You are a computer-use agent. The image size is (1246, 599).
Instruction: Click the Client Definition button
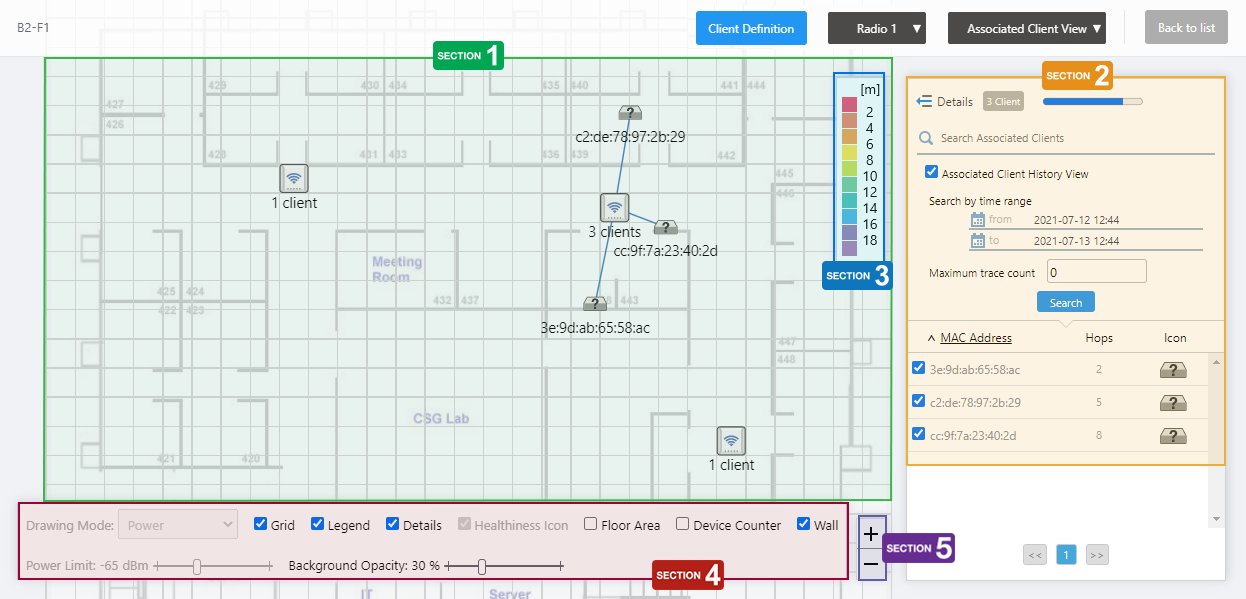tap(750, 28)
